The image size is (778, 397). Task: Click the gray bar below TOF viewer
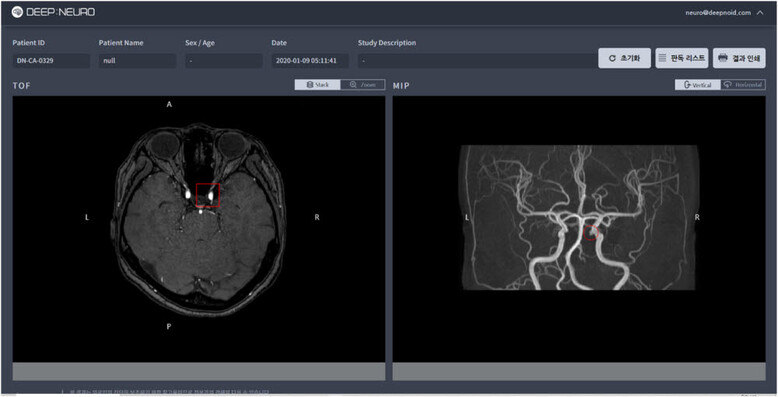click(199, 371)
